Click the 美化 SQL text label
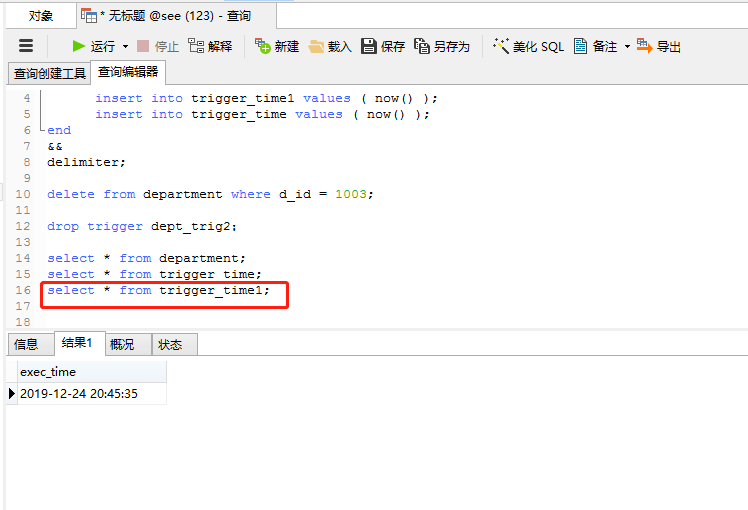Image resolution: width=748 pixels, height=510 pixels. tap(538, 47)
